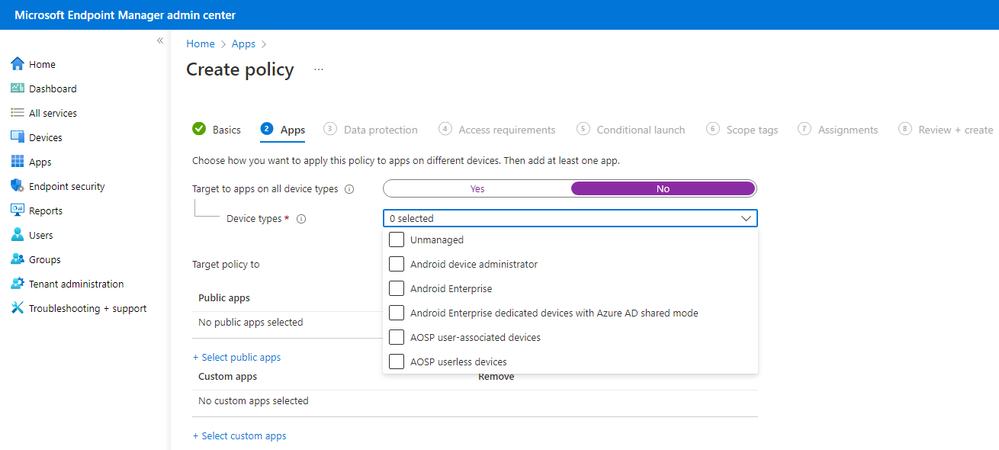Viewport: 999px width, 450px height.
Task: Check AOSP user-associated devices option
Action: [x=396, y=337]
